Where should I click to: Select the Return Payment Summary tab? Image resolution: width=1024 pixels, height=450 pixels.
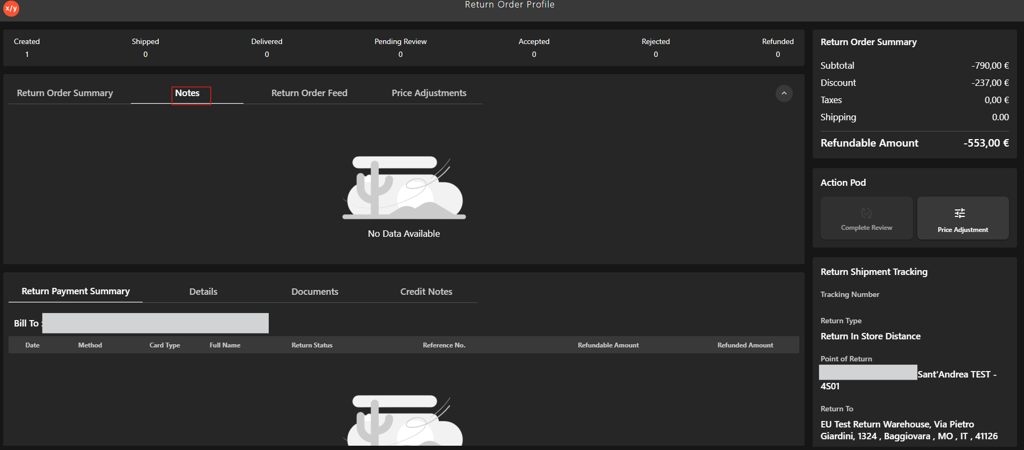tap(76, 291)
